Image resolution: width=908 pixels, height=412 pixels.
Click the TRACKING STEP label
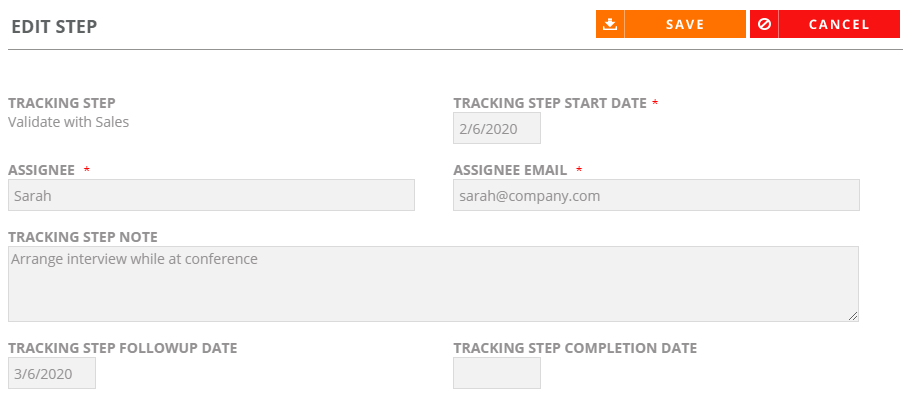(x=62, y=103)
